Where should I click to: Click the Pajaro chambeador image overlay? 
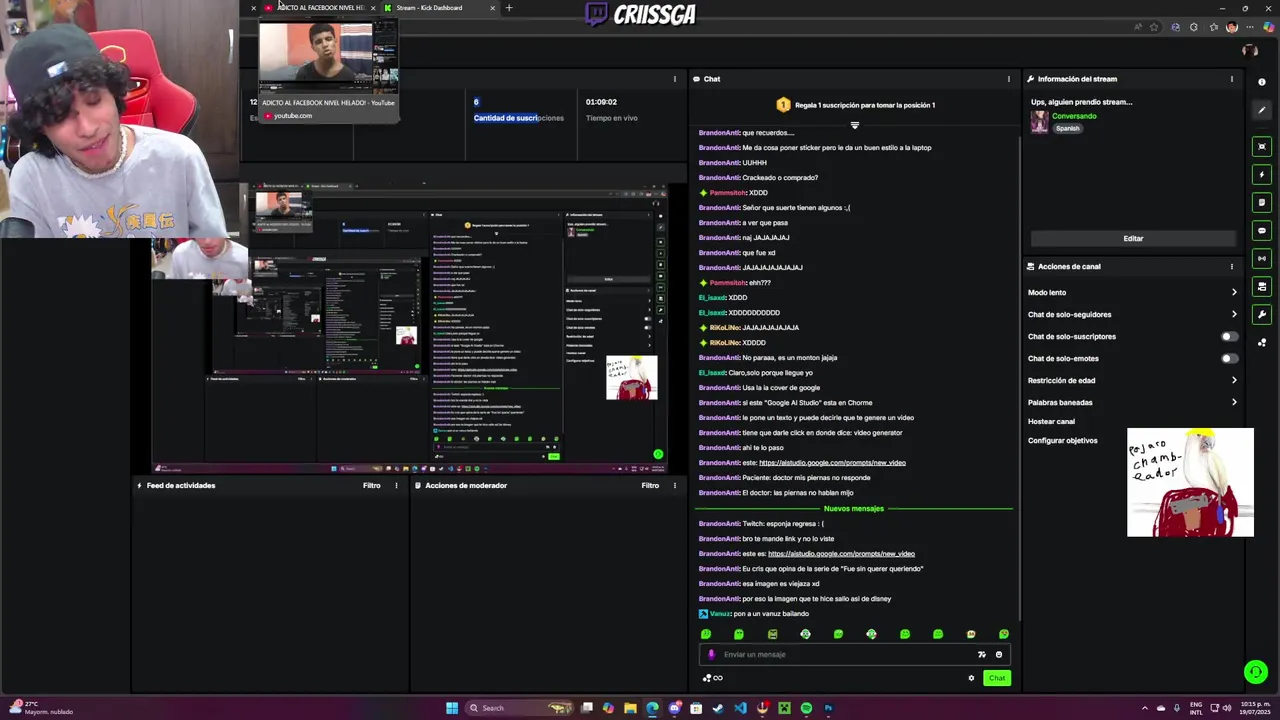[x=1190, y=482]
